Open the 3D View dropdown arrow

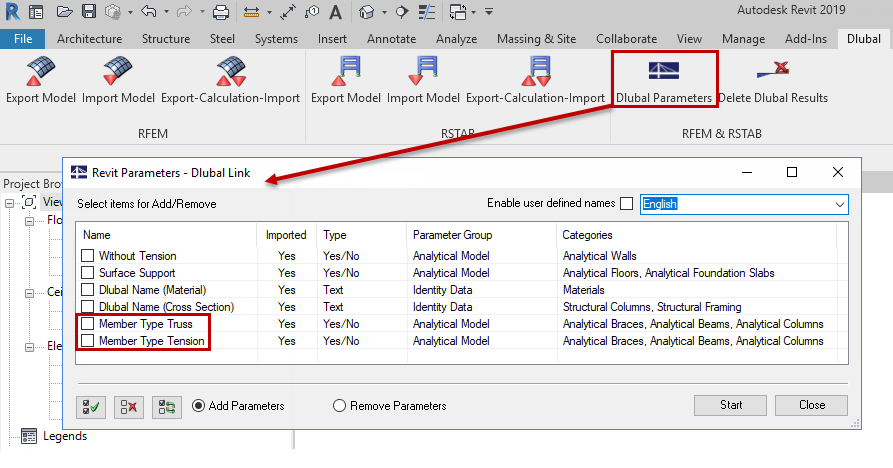[384, 12]
